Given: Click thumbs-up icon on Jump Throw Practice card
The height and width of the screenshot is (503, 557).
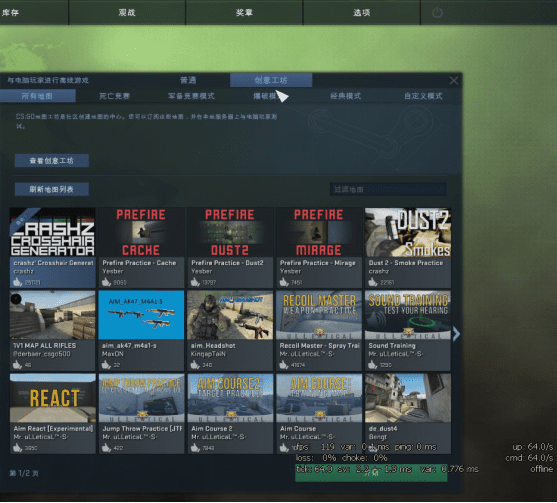Looking at the screenshot, I should click(106, 448).
